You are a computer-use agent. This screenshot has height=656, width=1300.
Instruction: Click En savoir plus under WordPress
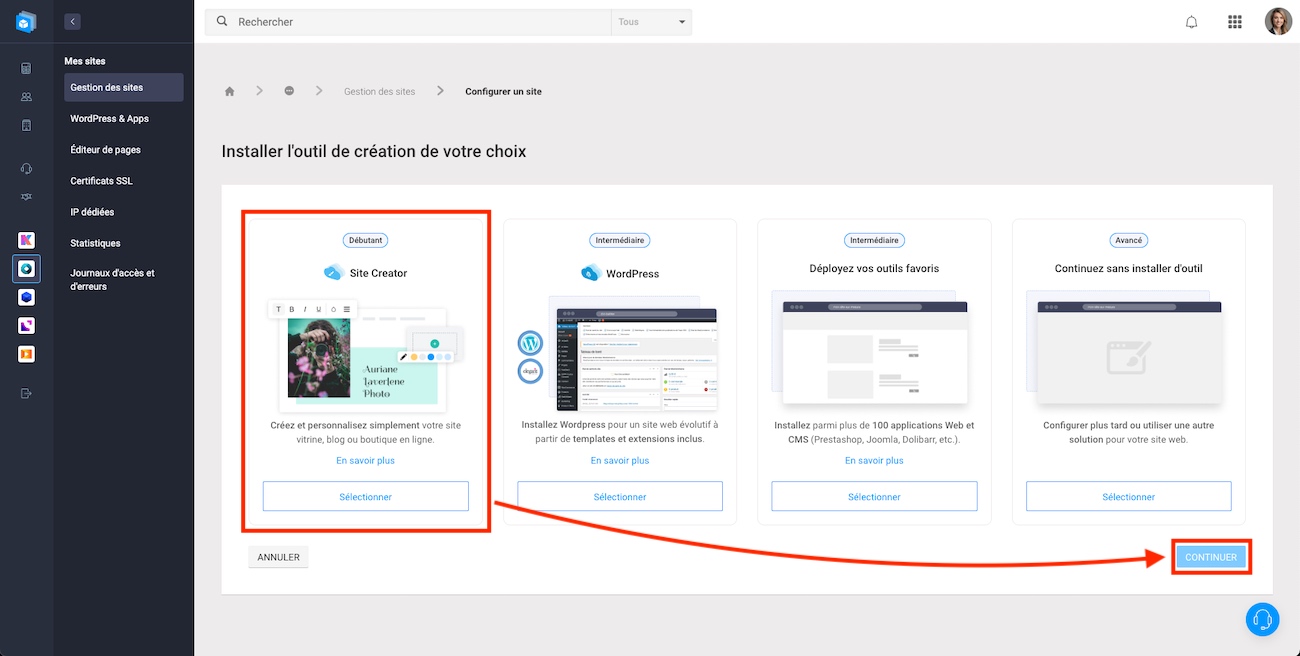pos(620,461)
